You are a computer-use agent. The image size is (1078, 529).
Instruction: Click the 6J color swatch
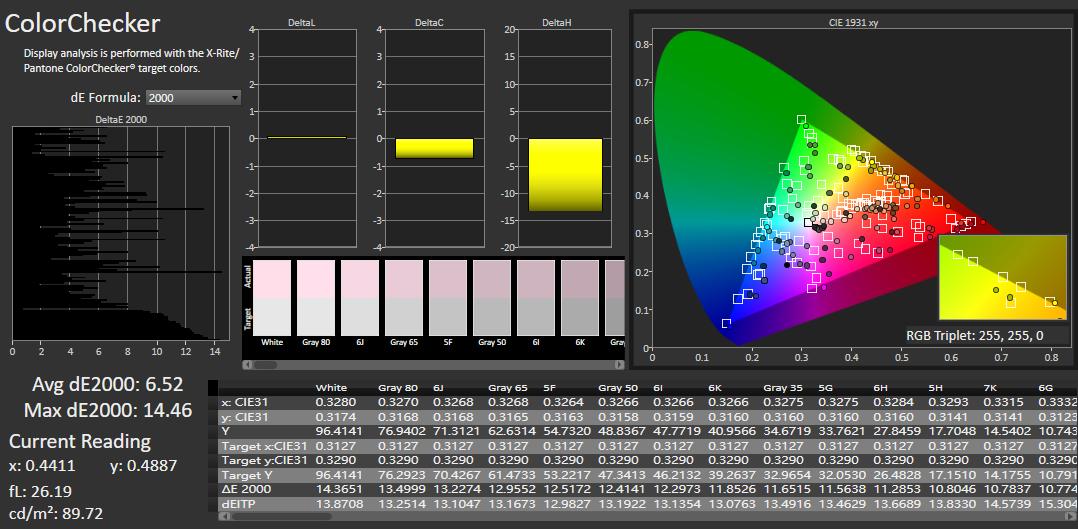pos(360,298)
